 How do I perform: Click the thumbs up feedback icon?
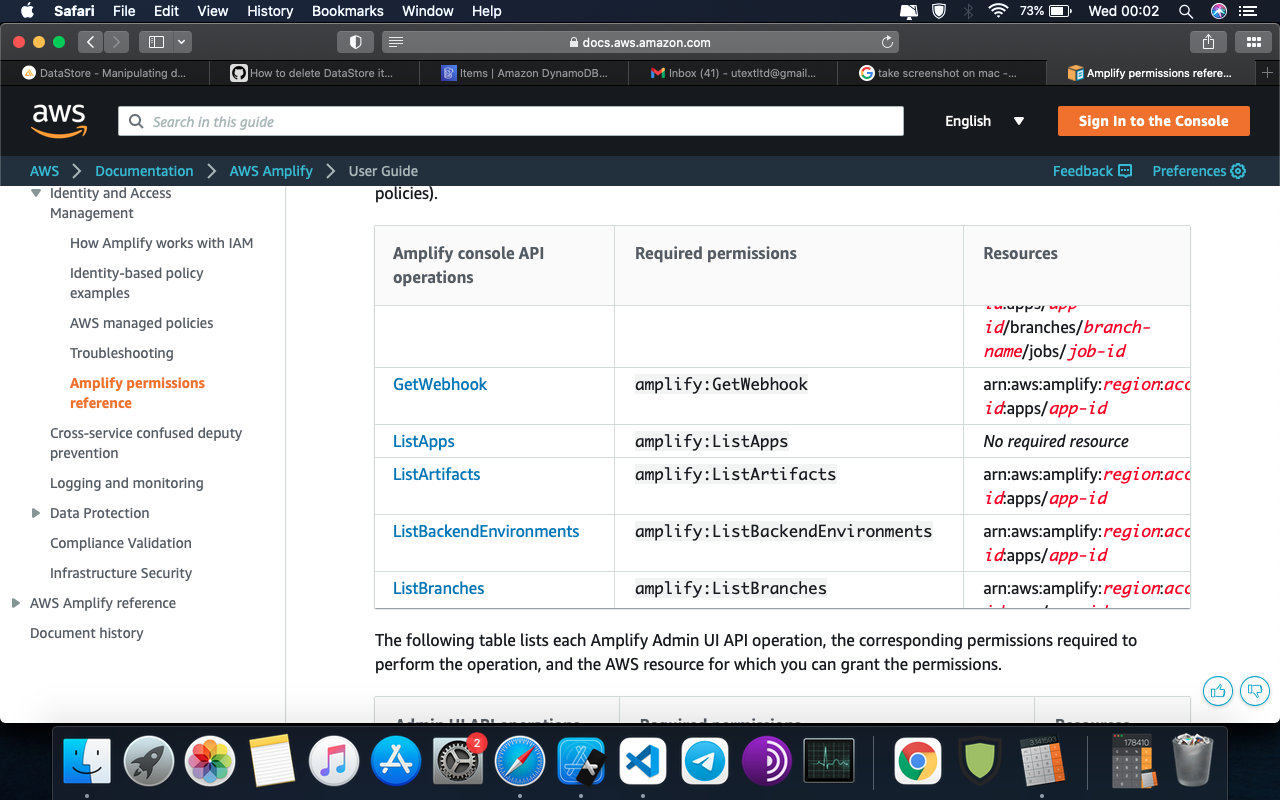tap(1217, 690)
